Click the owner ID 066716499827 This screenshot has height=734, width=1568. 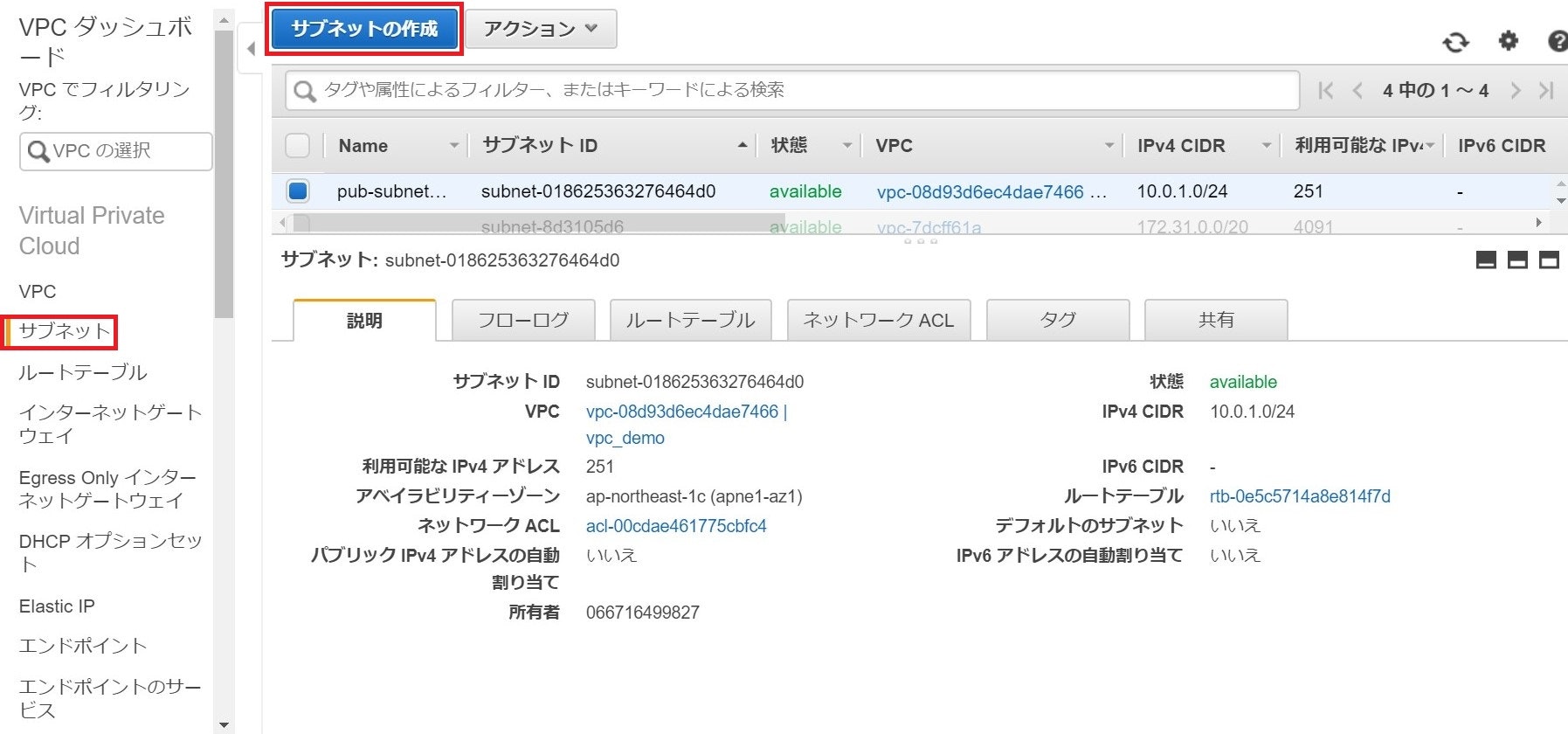click(643, 613)
